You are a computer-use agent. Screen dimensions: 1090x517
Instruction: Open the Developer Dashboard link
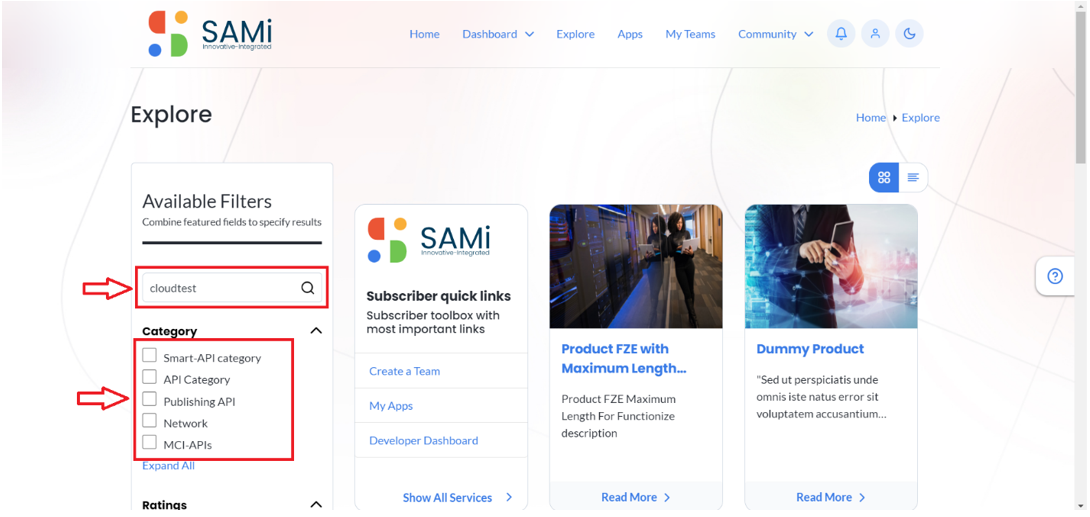tap(423, 441)
